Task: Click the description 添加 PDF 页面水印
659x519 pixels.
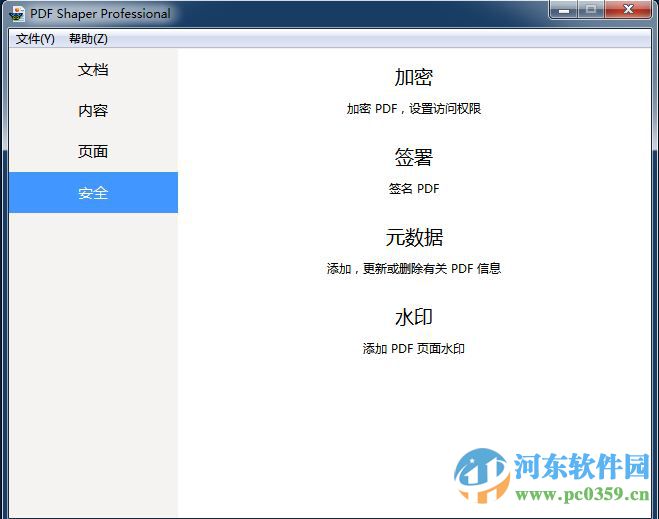Action: pyautogui.click(x=414, y=348)
